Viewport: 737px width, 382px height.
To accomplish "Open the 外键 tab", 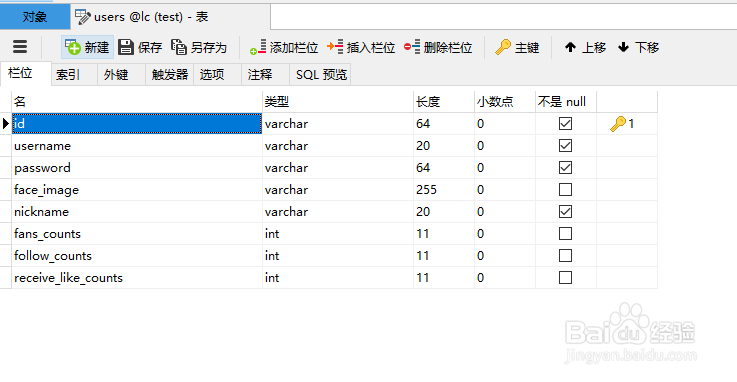I will (121, 74).
